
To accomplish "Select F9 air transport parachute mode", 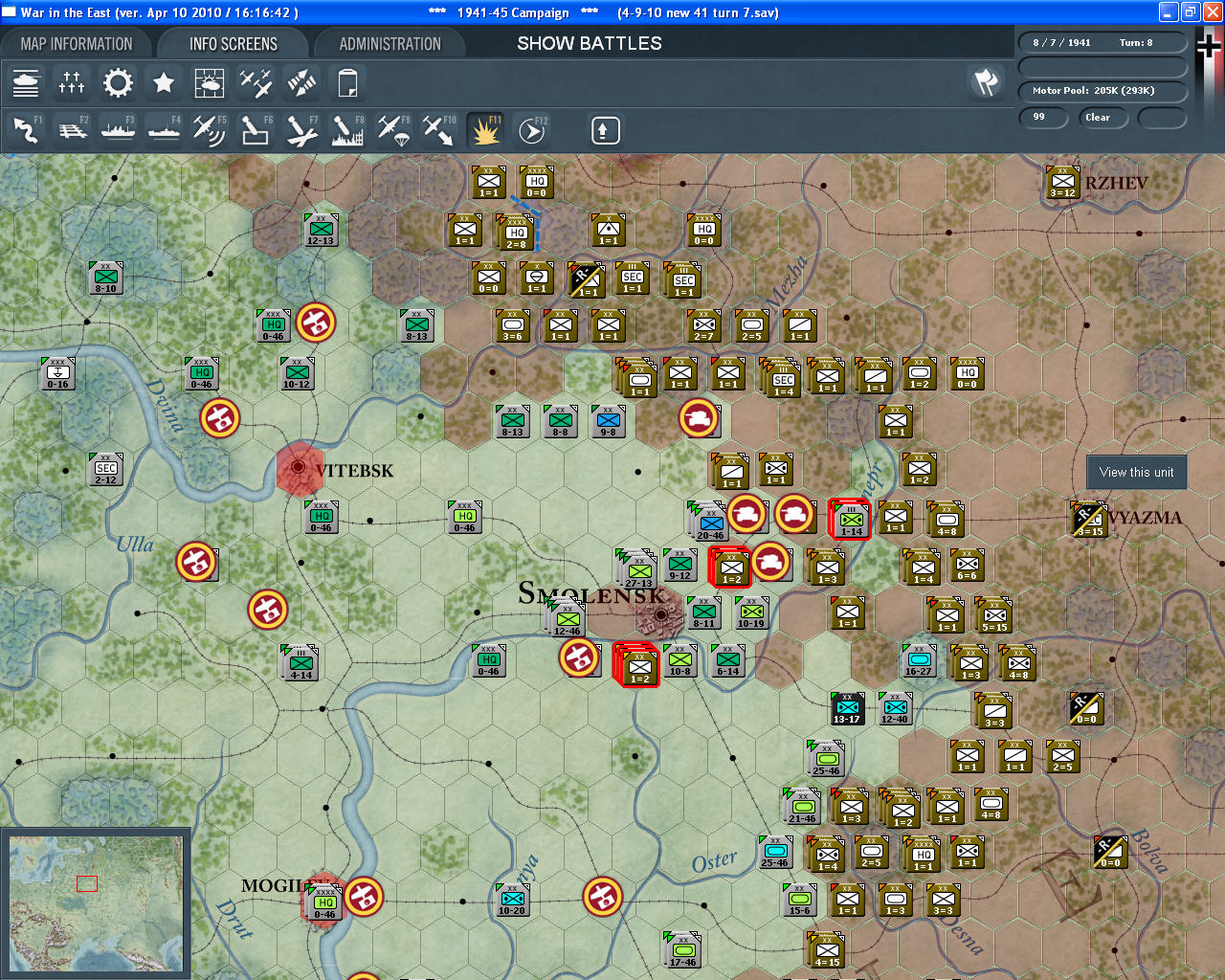I will [393, 130].
